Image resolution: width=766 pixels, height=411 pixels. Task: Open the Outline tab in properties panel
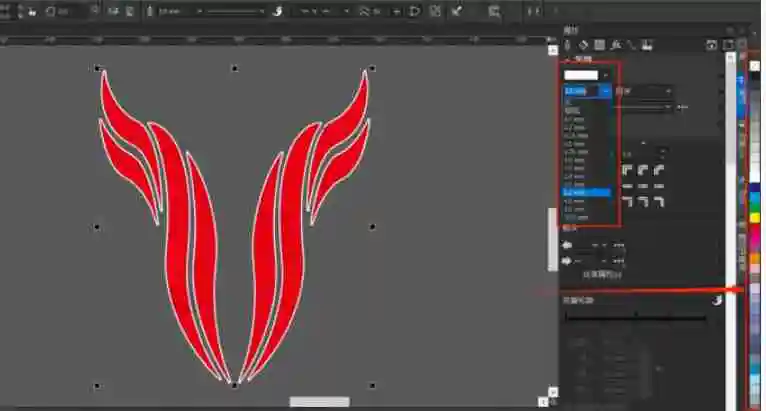[x=568, y=45]
